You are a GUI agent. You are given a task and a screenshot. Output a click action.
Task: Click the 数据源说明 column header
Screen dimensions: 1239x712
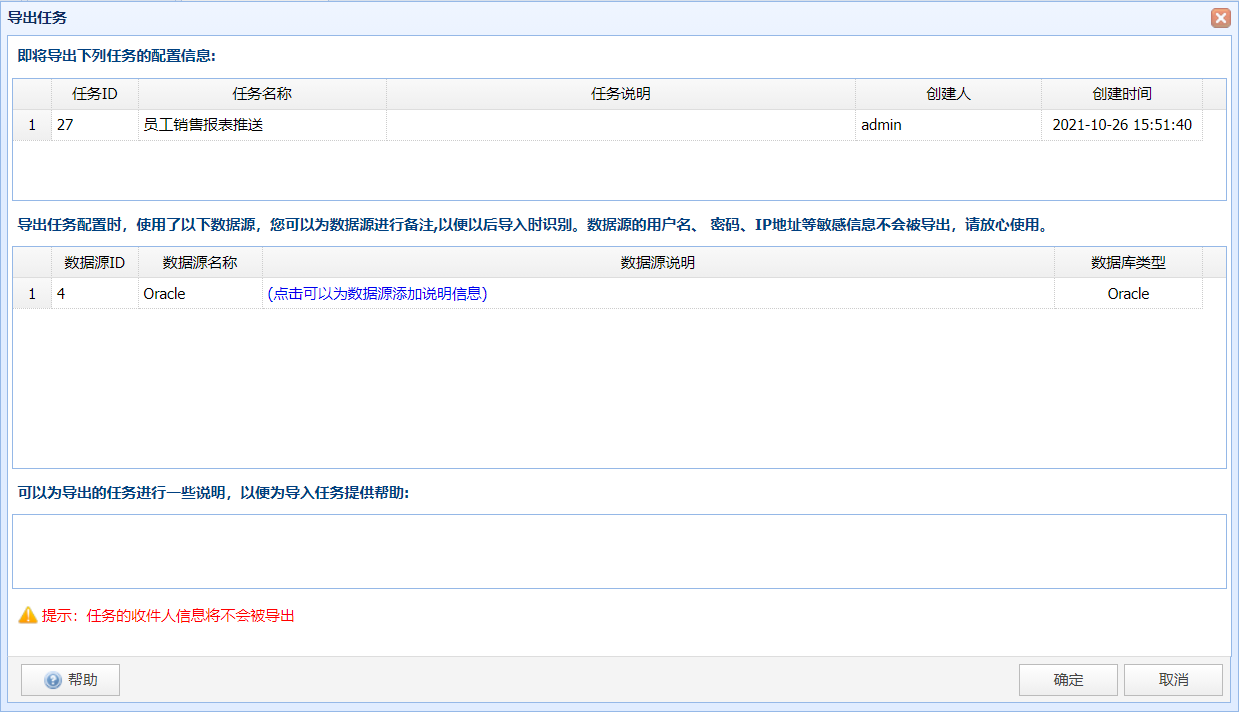[657, 263]
